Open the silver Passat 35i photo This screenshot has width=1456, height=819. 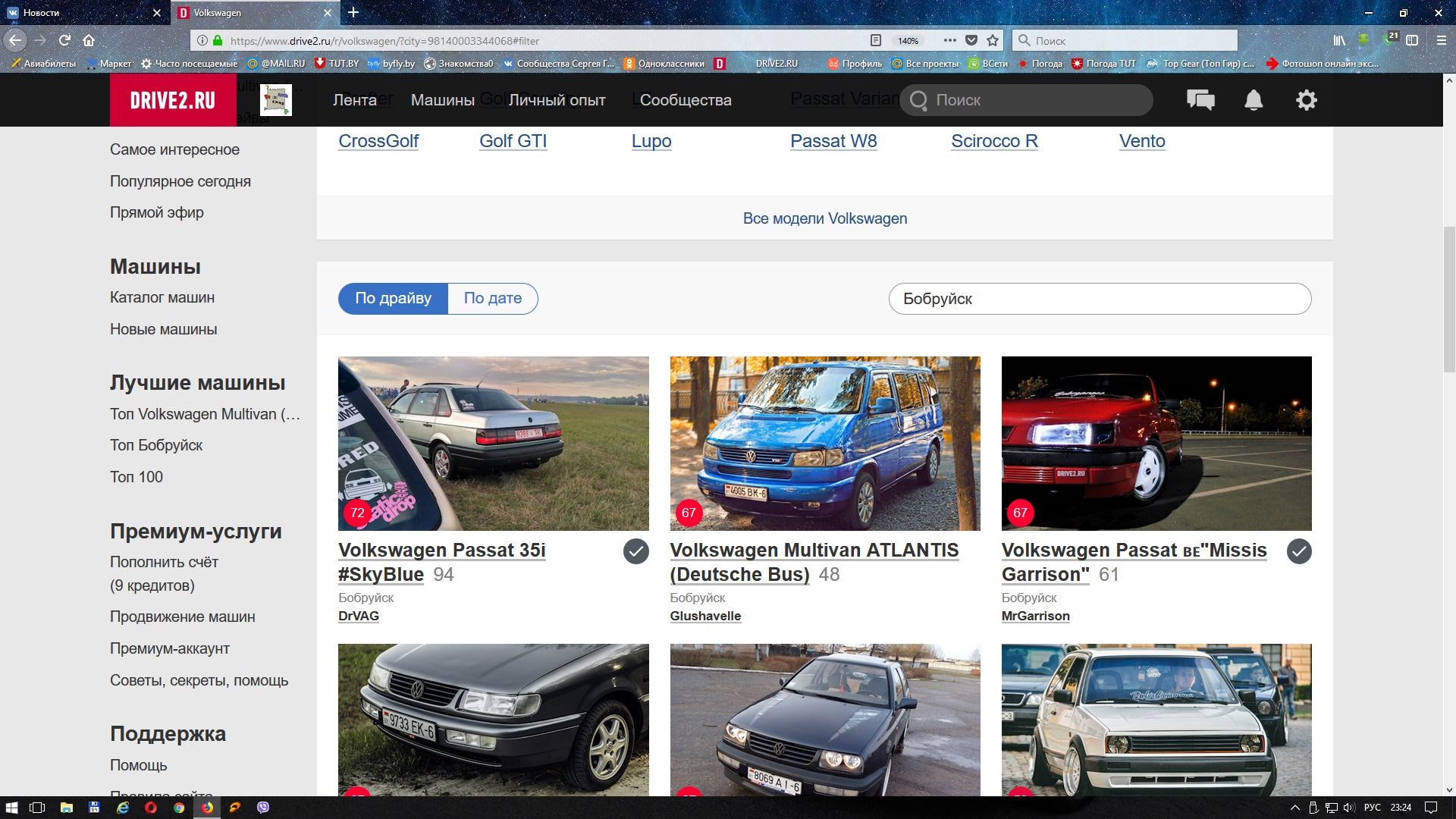(x=494, y=444)
